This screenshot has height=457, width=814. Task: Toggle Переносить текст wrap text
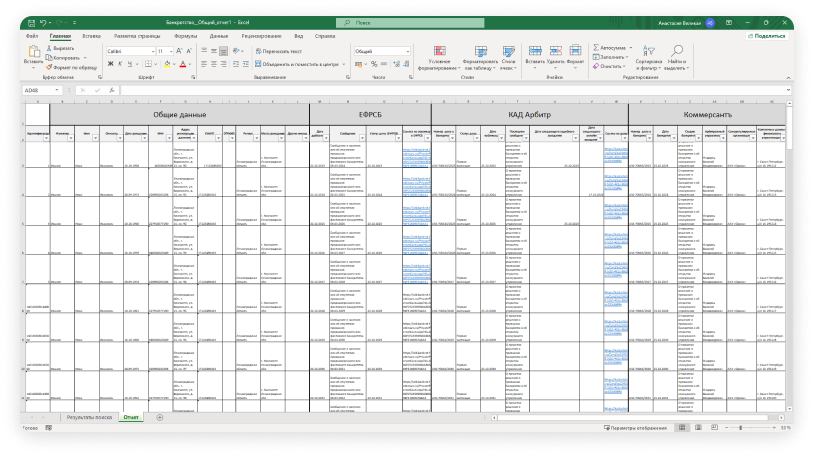coord(278,51)
